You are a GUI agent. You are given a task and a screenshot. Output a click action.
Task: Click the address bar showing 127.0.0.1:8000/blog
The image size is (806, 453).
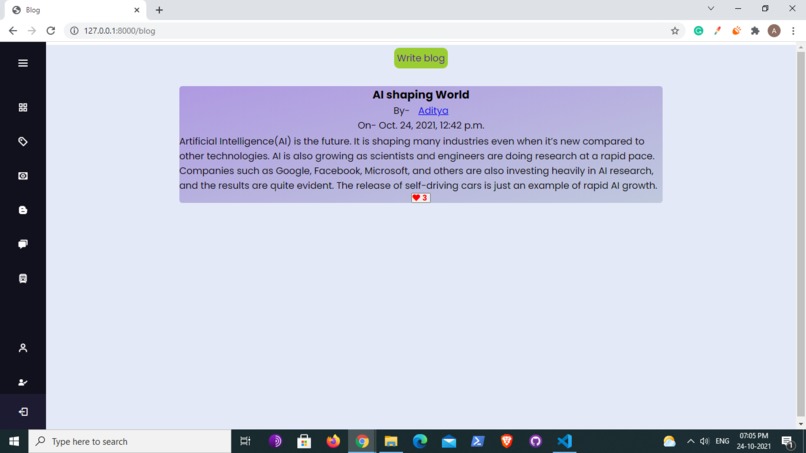(x=375, y=31)
